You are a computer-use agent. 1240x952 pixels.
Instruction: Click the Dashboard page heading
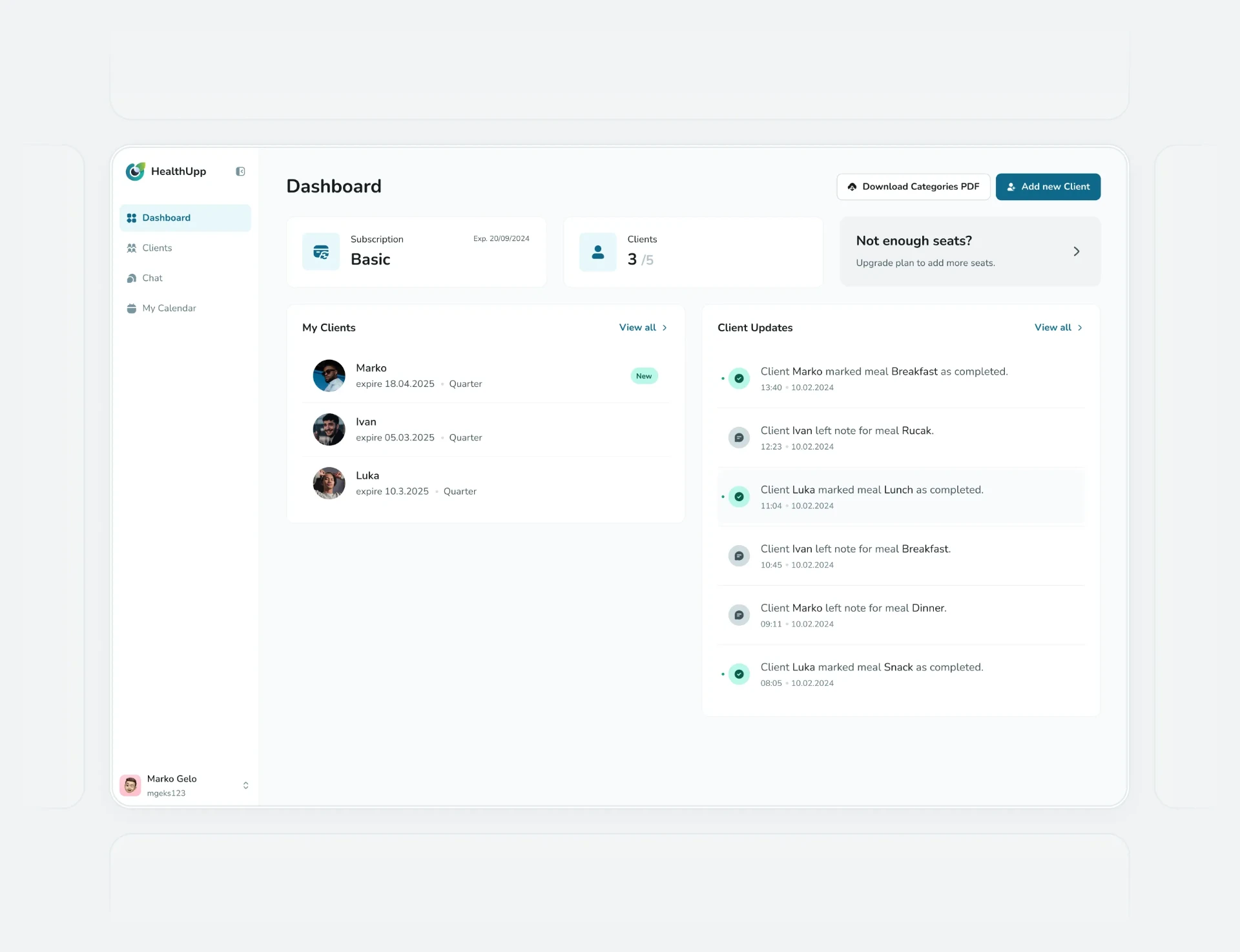click(x=334, y=187)
